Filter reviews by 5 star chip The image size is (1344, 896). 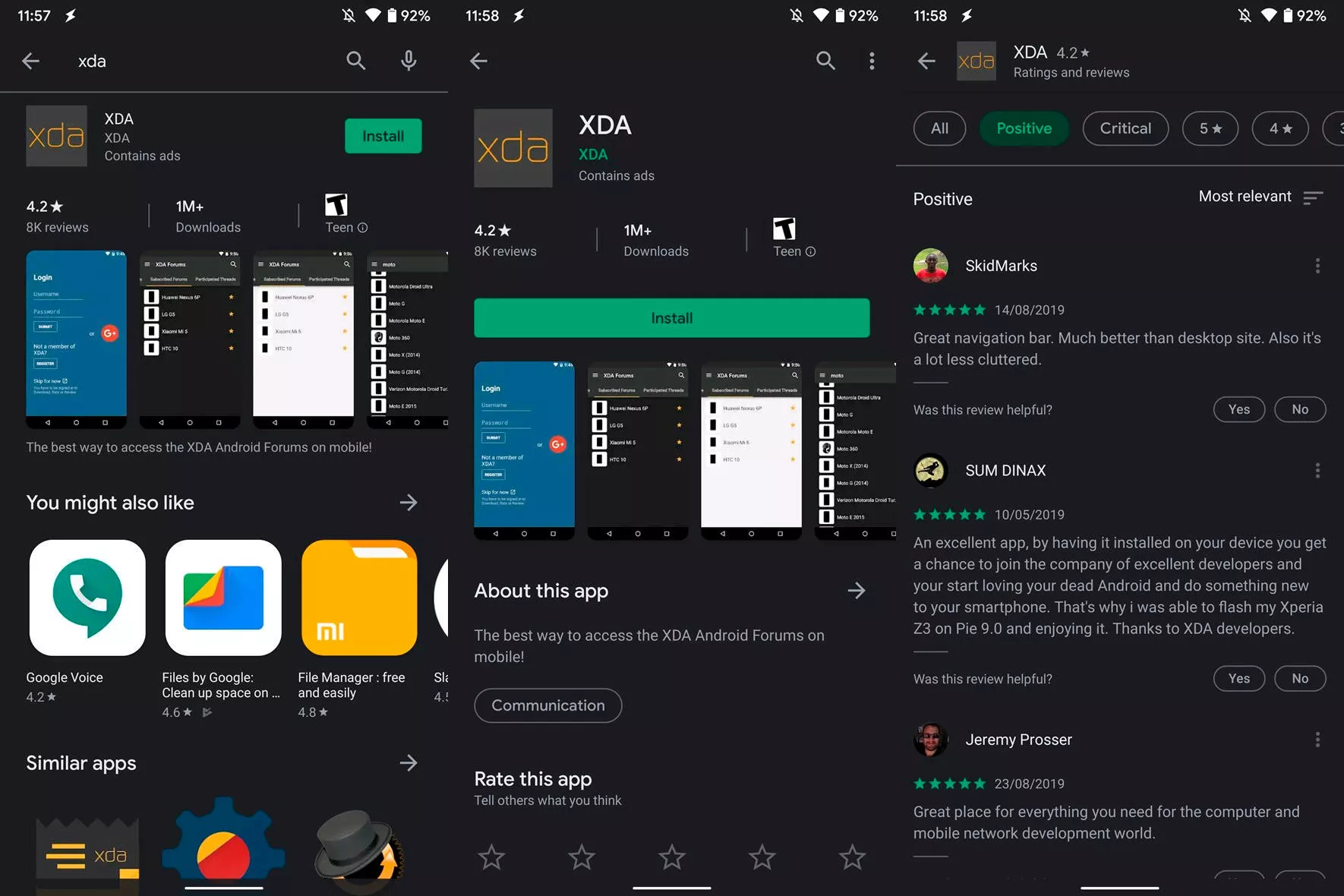[1210, 128]
